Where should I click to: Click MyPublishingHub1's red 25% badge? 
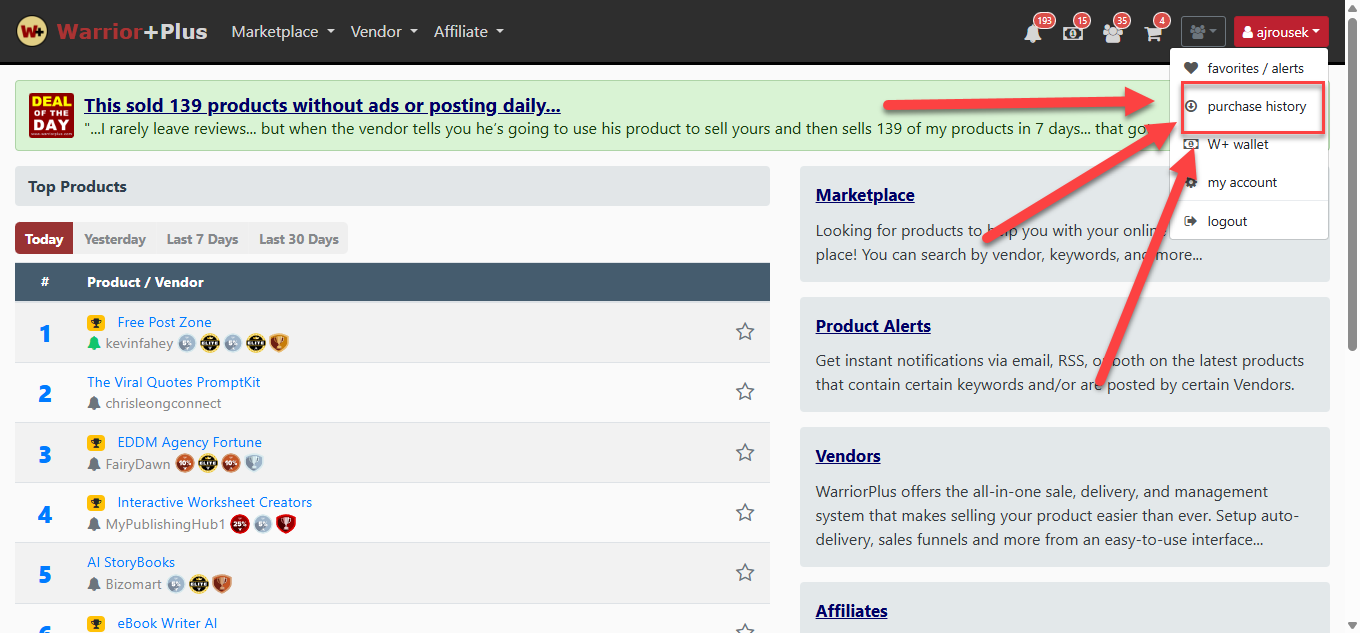pos(240,523)
